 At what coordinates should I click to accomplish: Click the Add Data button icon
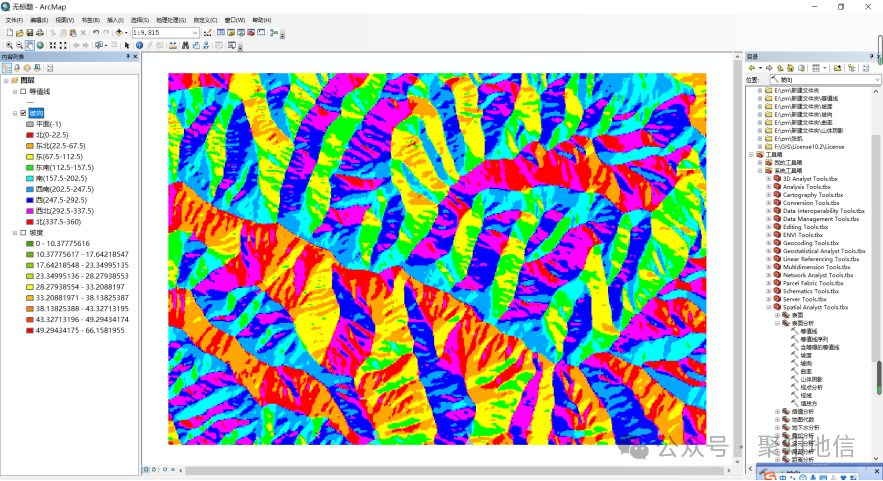(x=119, y=32)
